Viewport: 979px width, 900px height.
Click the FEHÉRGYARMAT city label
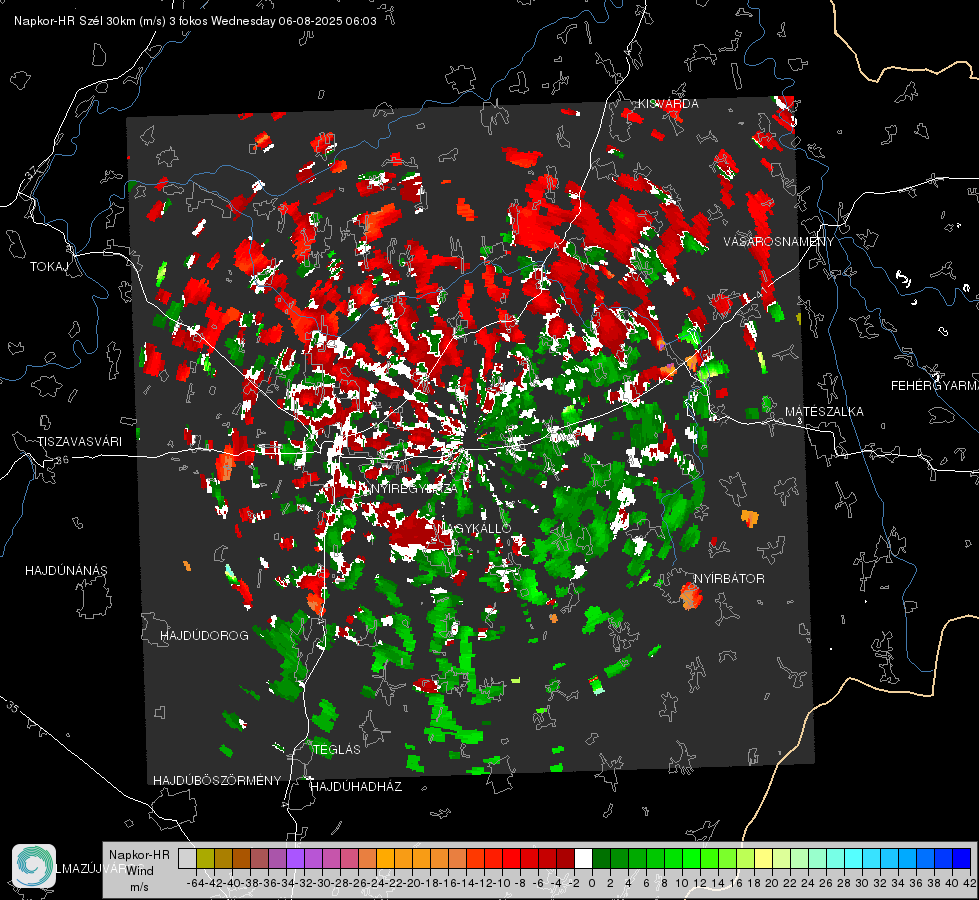[x=934, y=386]
